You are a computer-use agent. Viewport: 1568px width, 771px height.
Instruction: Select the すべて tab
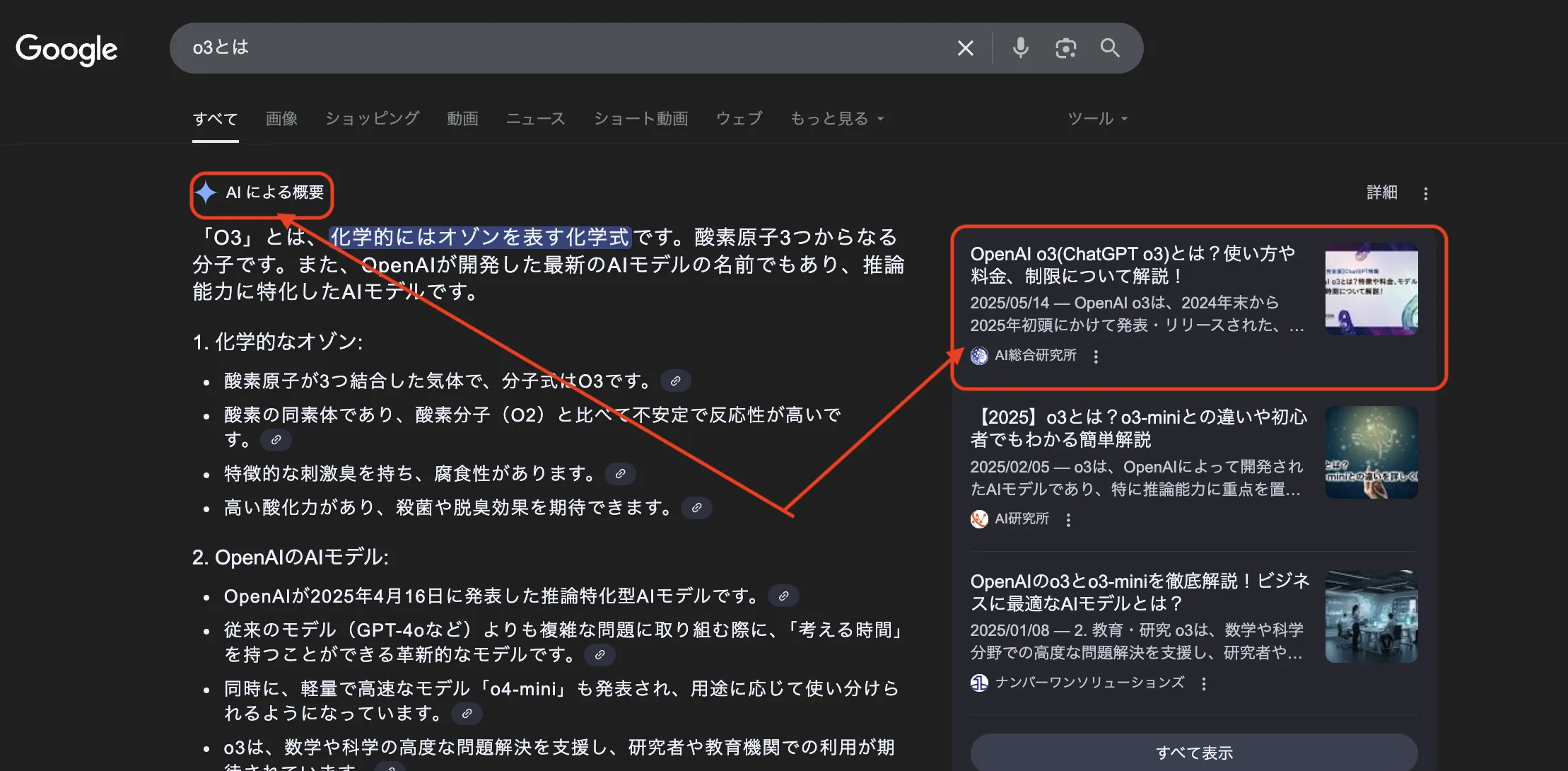point(215,119)
